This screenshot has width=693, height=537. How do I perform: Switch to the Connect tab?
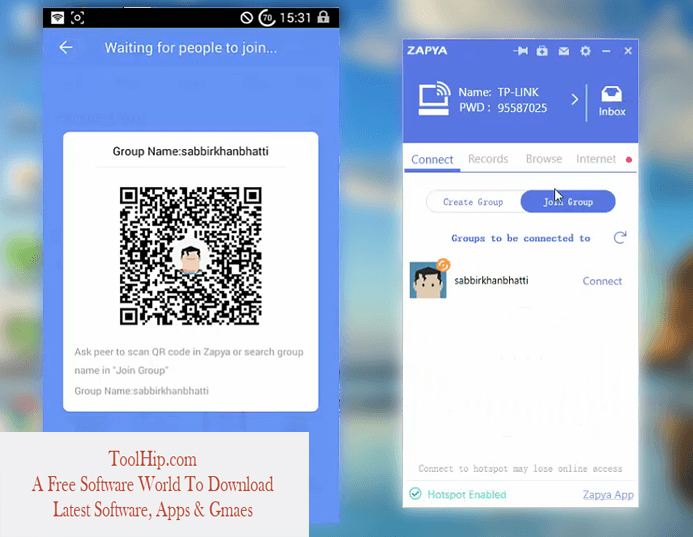click(x=432, y=159)
